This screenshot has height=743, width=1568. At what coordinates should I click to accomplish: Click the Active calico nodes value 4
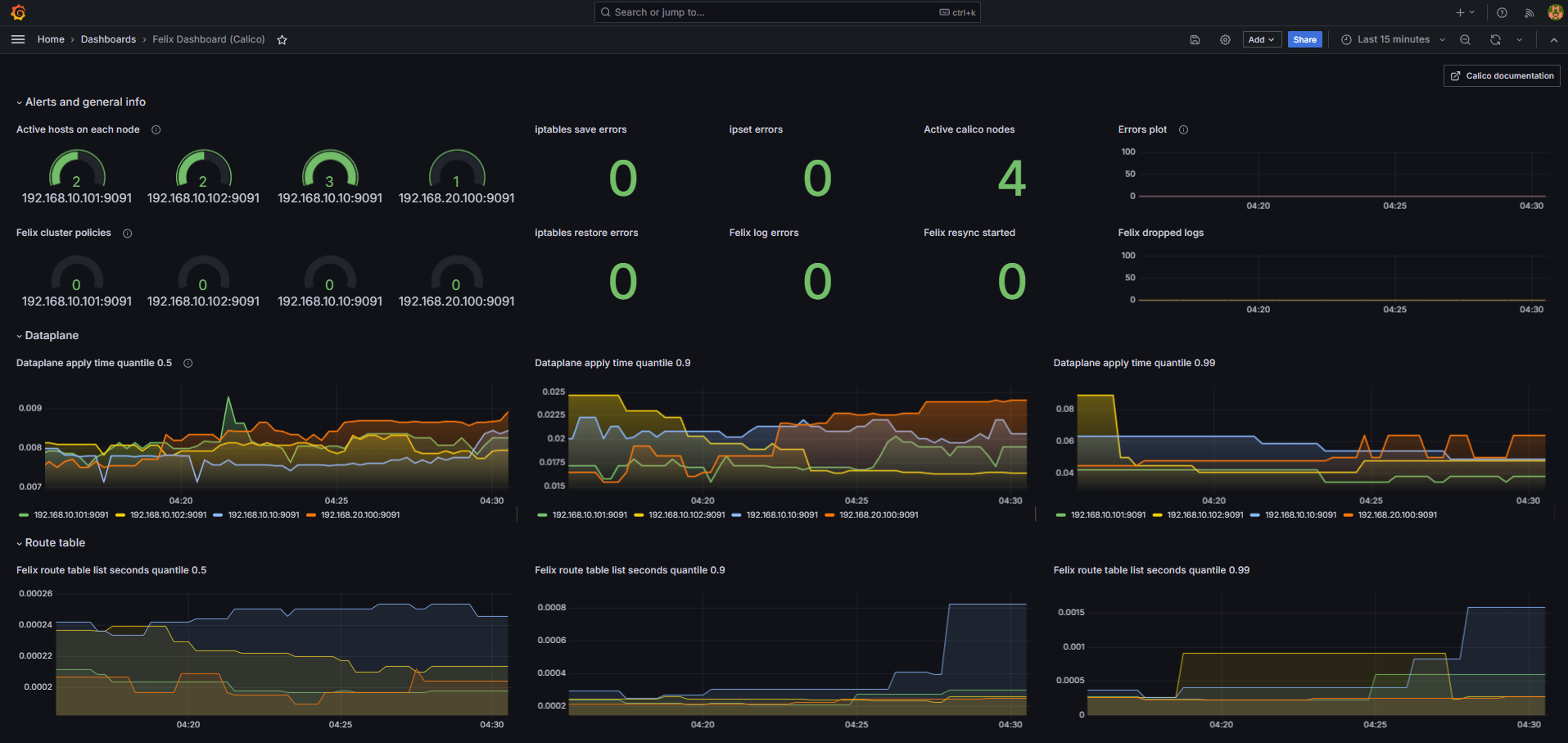tap(1012, 179)
